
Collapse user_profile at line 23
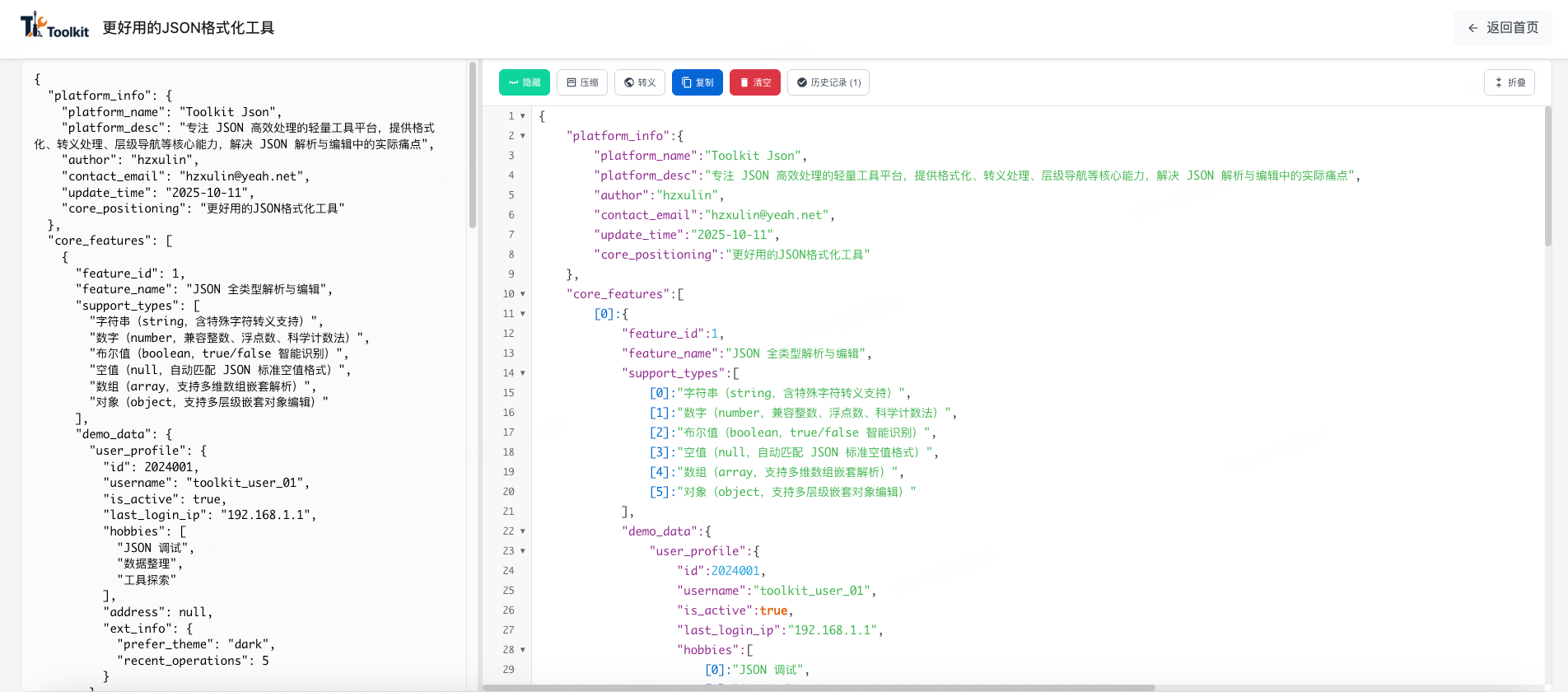523,551
